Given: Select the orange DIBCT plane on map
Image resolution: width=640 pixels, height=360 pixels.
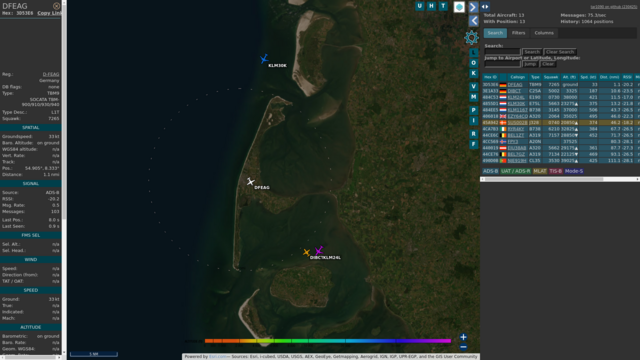Looking at the screenshot, I should pyautogui.click(x=306, y=253).
